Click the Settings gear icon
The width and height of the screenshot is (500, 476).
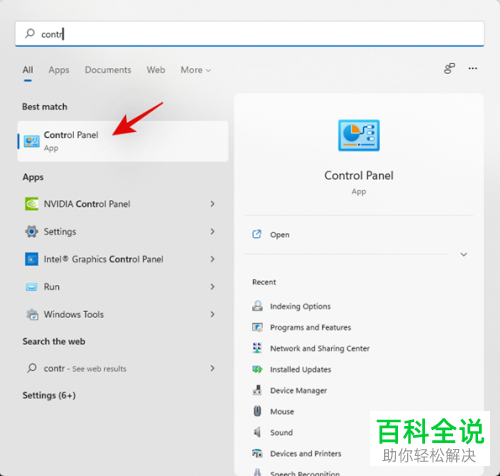(x=32, y=231)
